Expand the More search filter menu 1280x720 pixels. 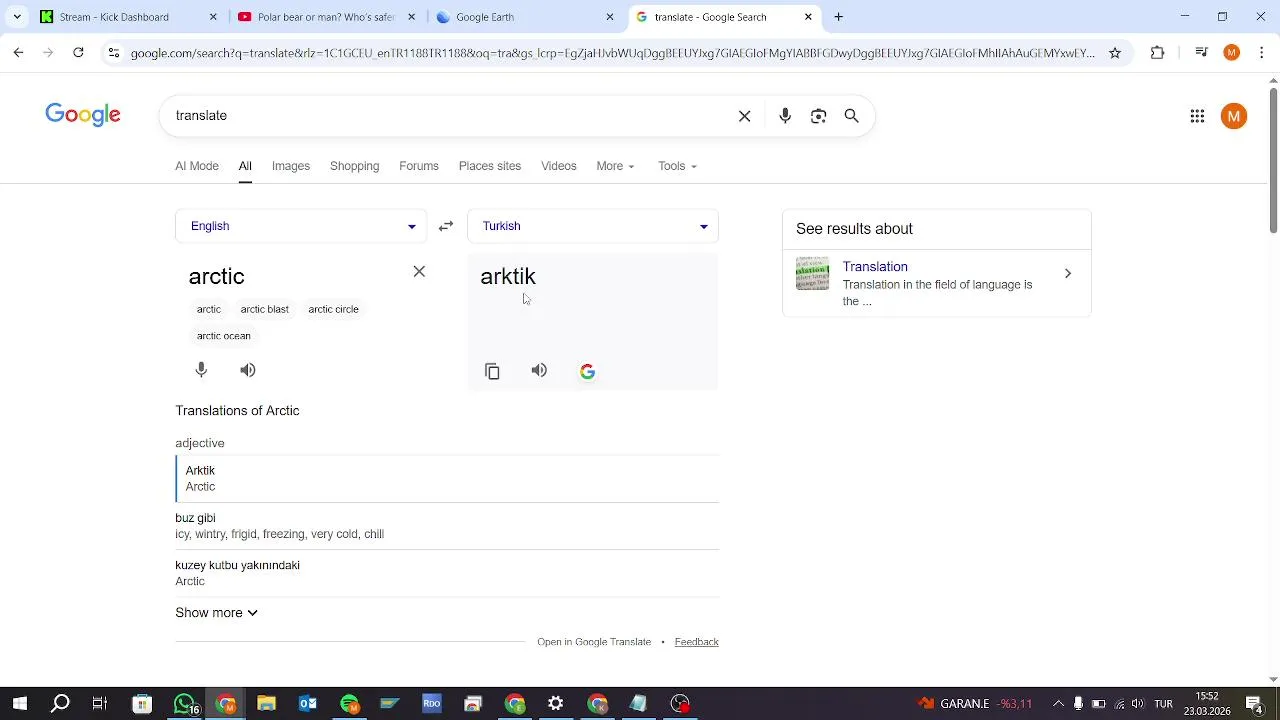click(615, 166)
